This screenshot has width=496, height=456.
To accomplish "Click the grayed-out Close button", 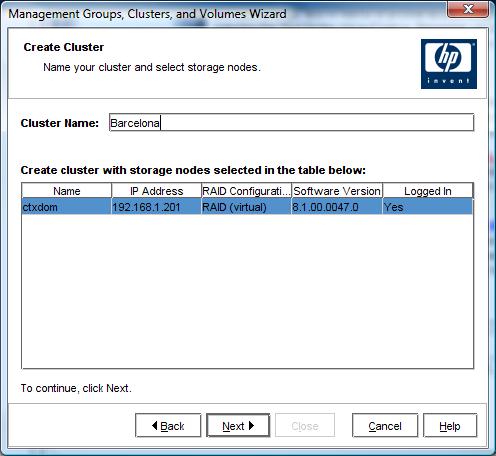I will click(x=305, y=425).
